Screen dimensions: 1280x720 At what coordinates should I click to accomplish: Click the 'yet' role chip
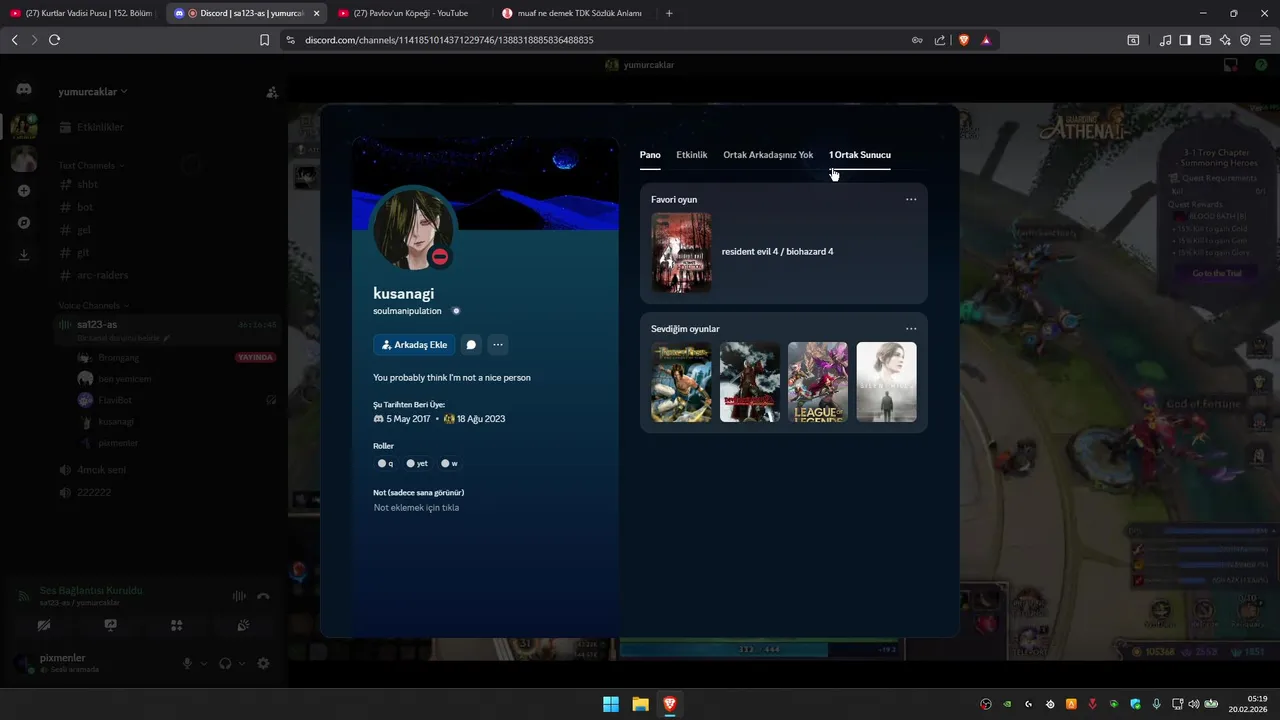tap(417, 464)
